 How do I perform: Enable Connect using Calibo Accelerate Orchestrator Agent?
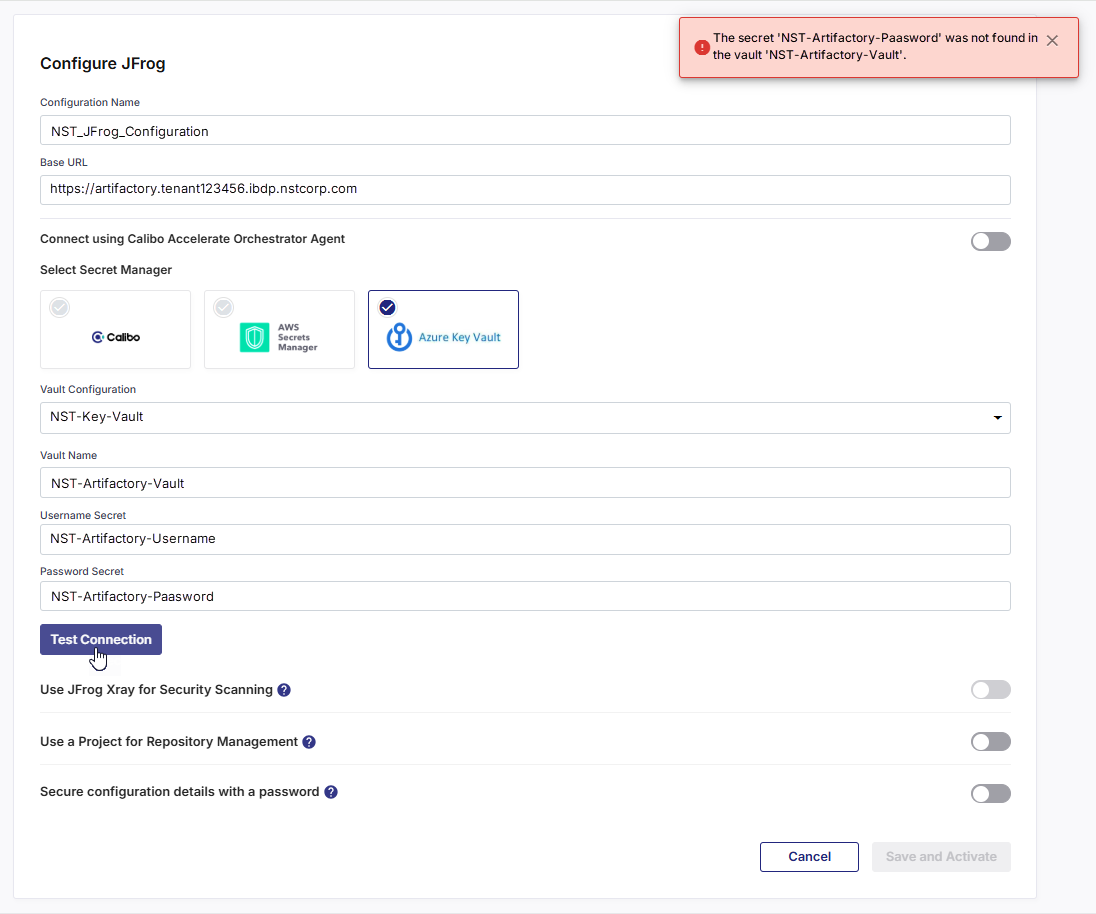pos(990,241)
